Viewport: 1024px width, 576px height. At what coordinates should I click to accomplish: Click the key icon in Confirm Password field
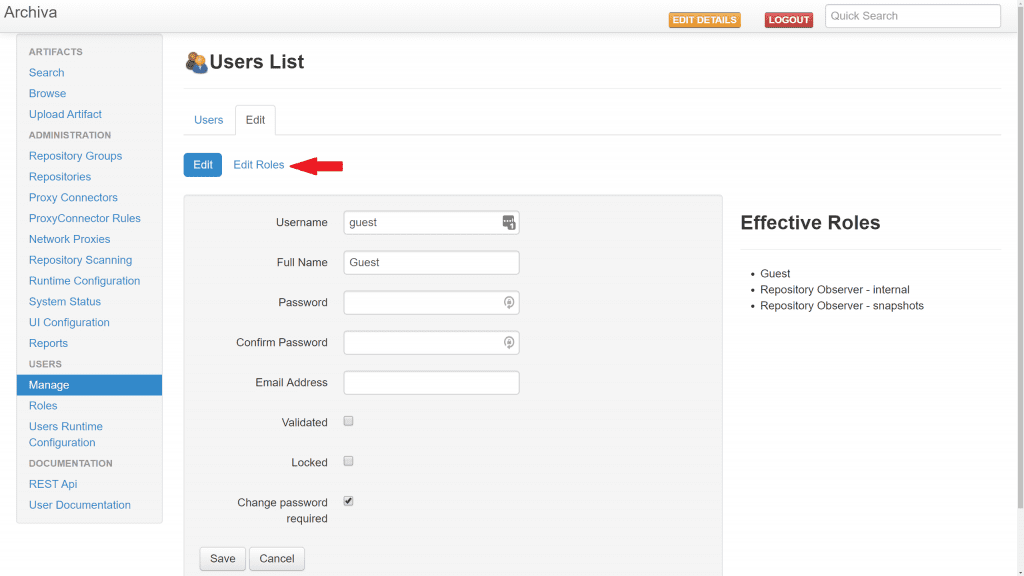[508, 342]
